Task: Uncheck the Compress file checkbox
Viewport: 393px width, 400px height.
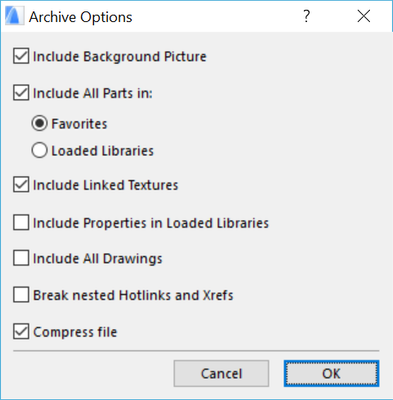Action: click(21, 332)
